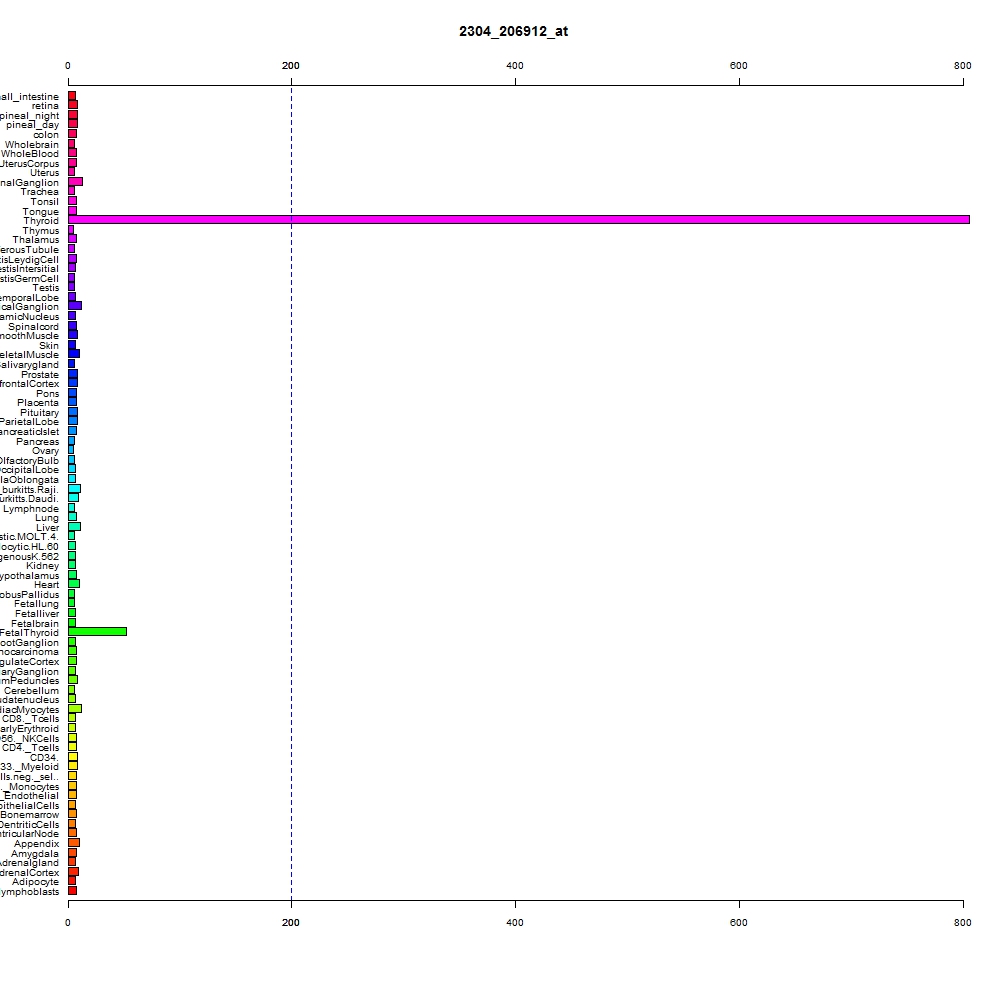Screen dimensions: 1000x1000
Task: Click the Skin row label
Action: 49,346
